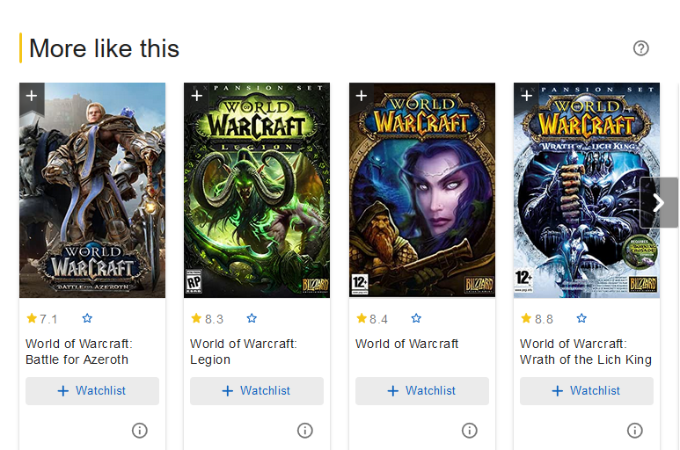
Task: Add Legion to Watchlist
Action: pos(257,391)
